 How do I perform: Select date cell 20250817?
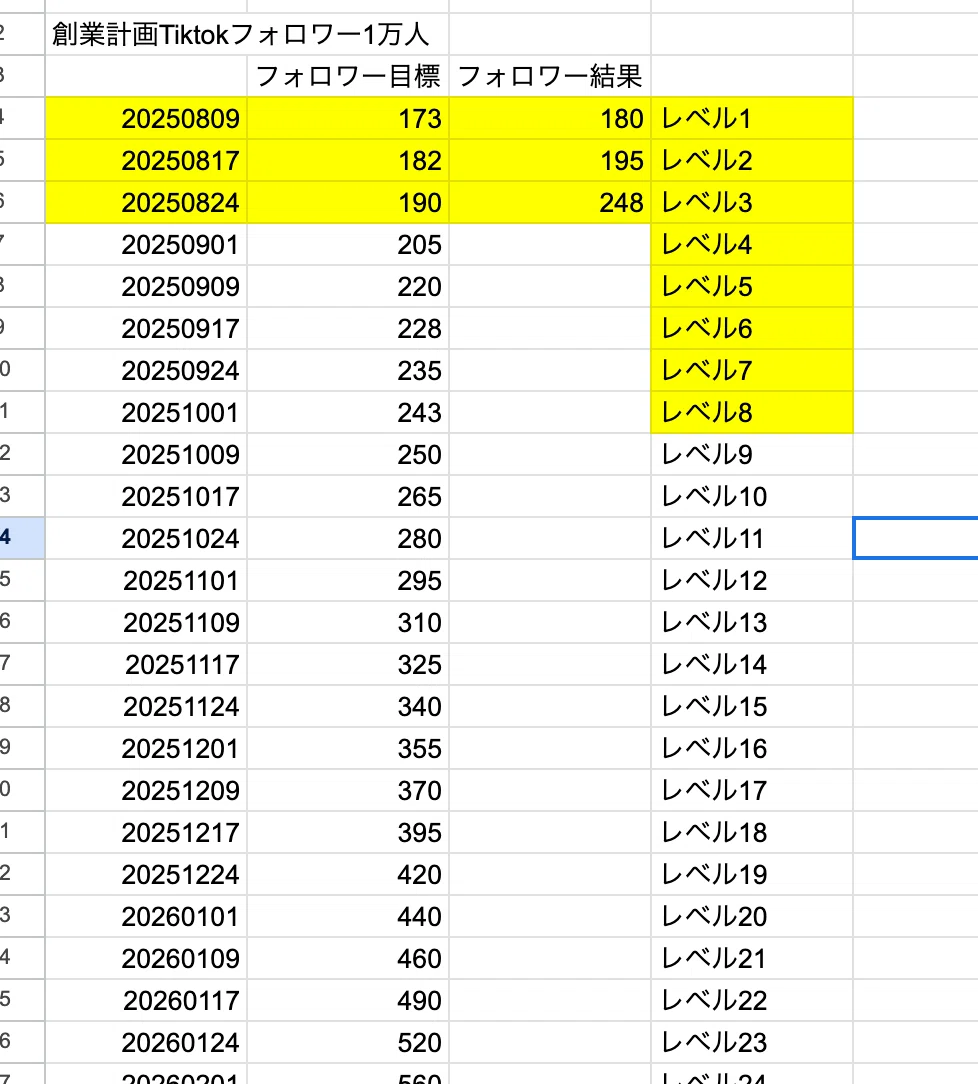click(x=147, y=160)
